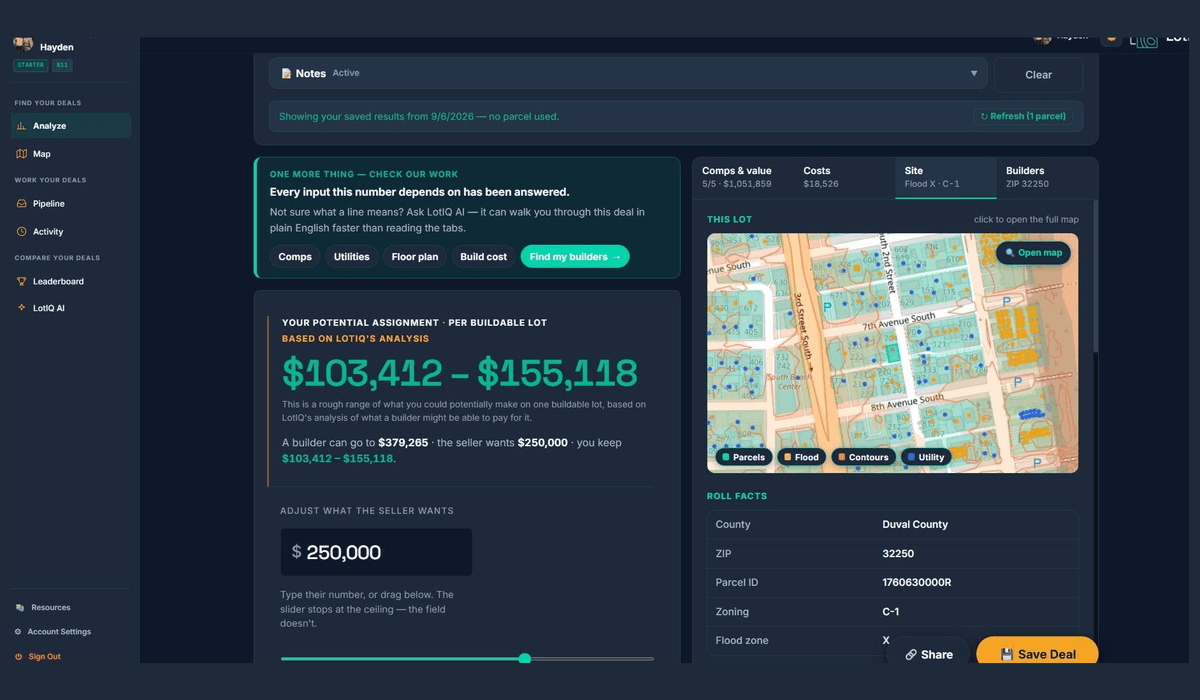This screenshot has width=1200, height=700.
Task: Click Open map on the lot map
Action: [x=1033, y=253]
